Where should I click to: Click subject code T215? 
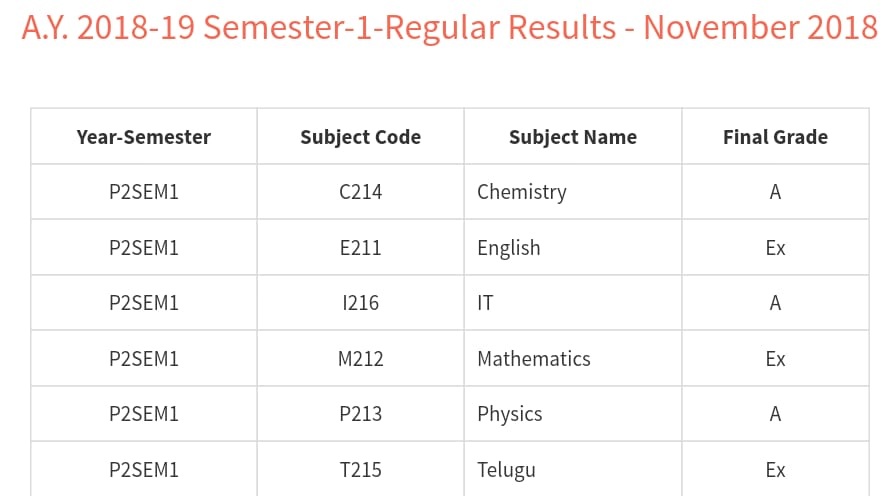click(x=360, y=470)
